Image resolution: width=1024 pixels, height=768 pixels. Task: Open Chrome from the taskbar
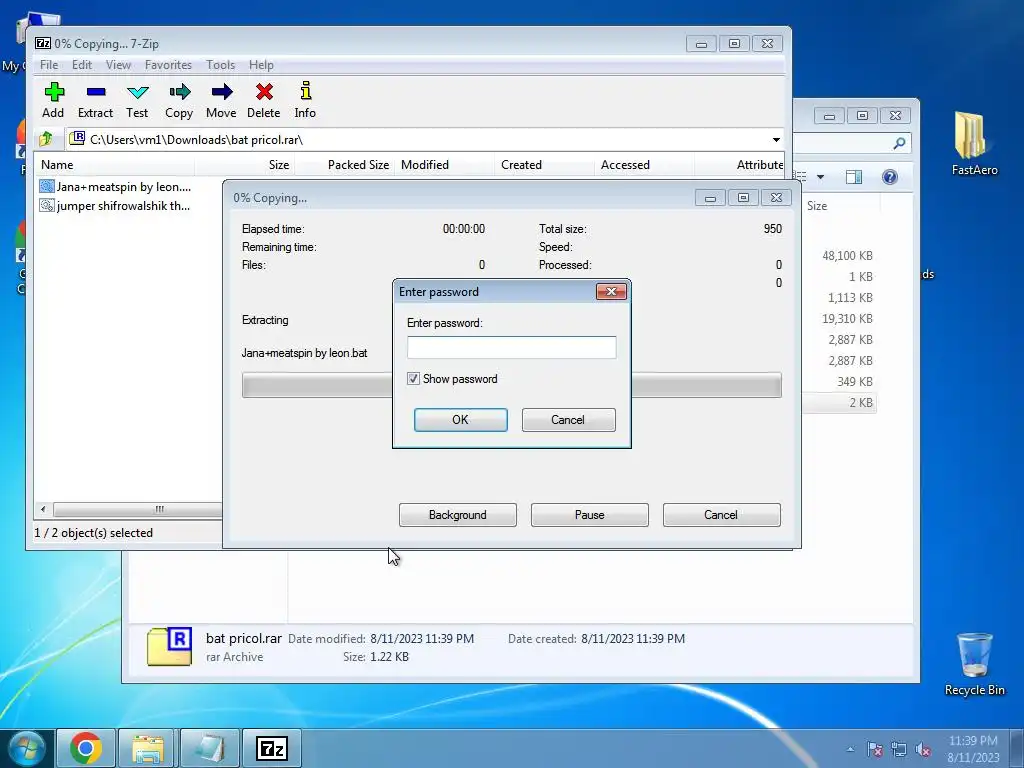(x=86, y=748)
